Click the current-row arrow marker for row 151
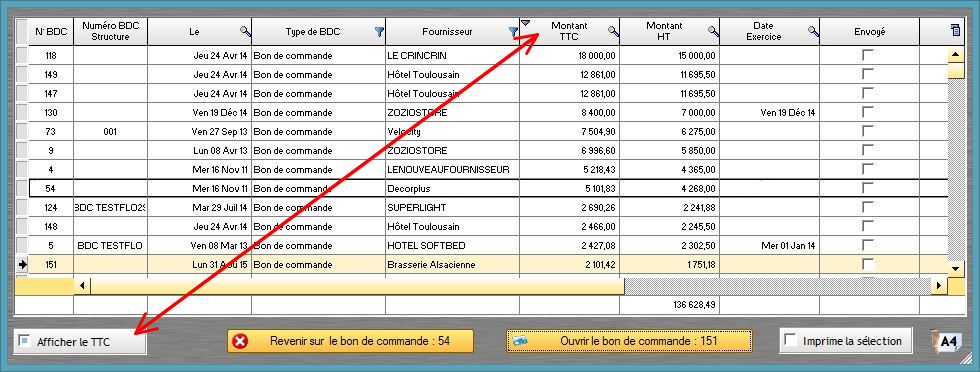This screenshot has width=980, height=372. (22, 264)
